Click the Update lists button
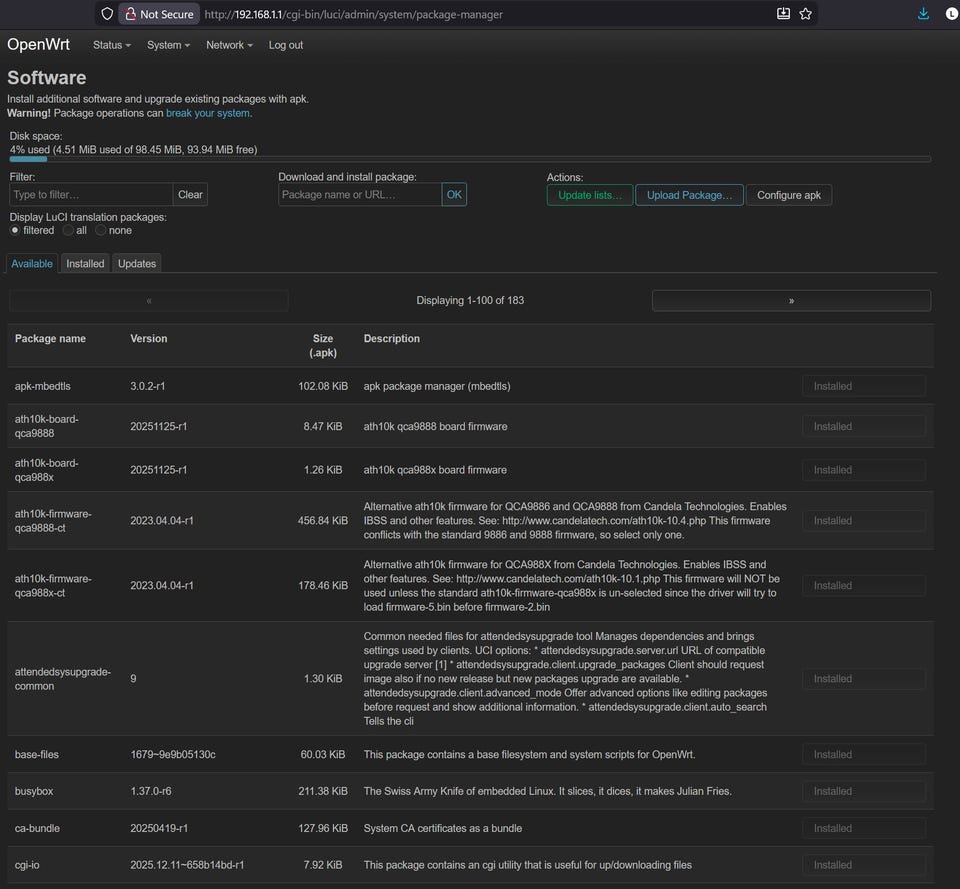This screenshot has height=889, width=960. [x=590, y=195]
